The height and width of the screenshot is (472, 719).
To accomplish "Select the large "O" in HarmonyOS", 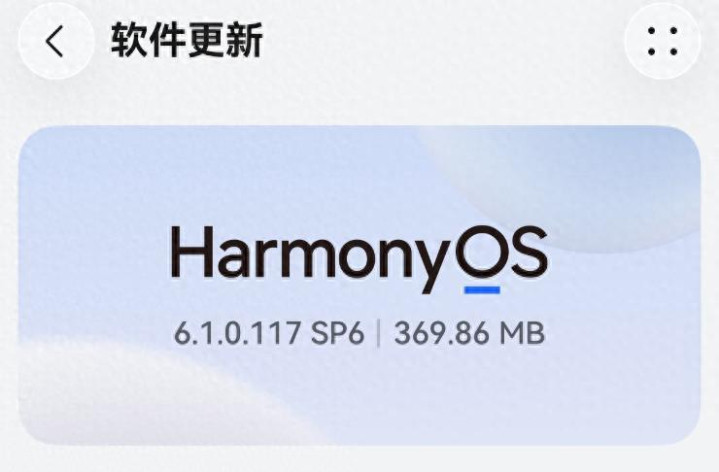I will 482,251.
